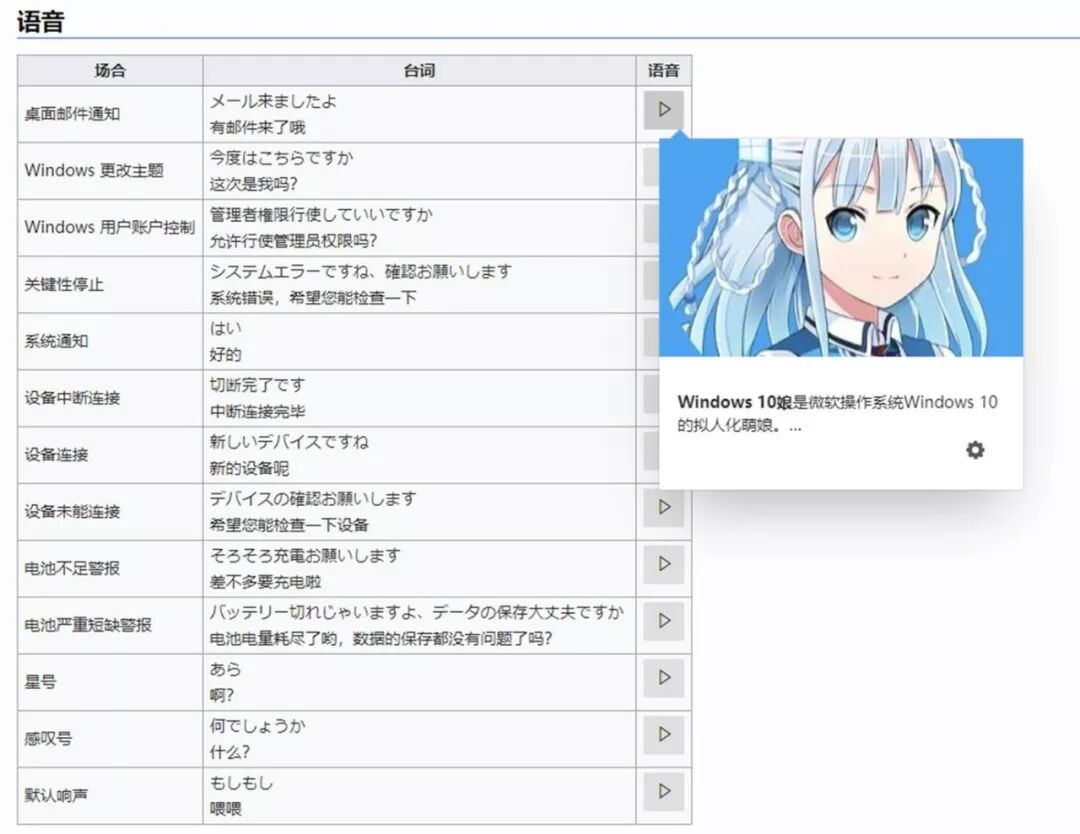Select the 设备中断连接 cell

tap(110, 398)
